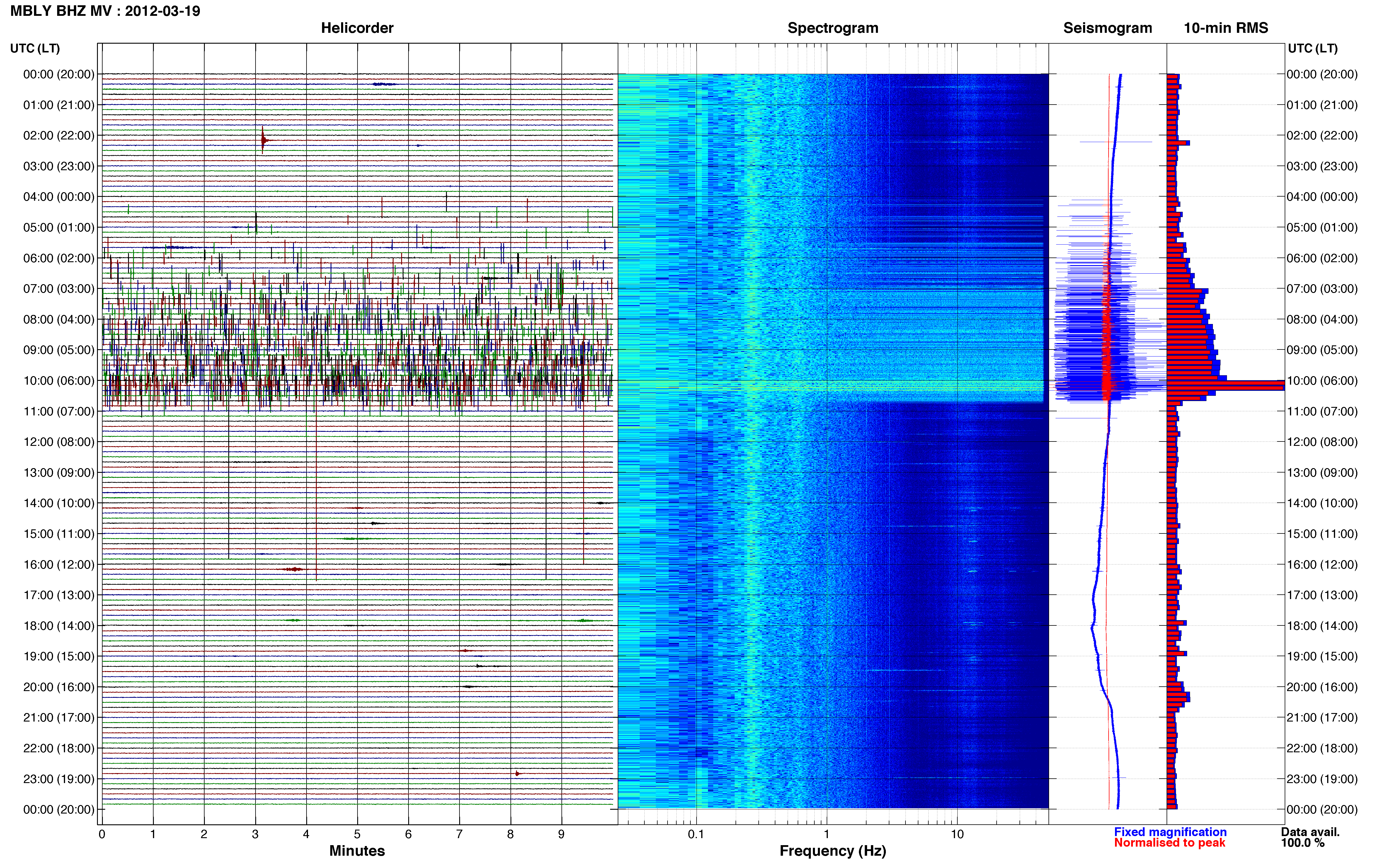Click the 100.0 % data availability value

pyautogui.click(x=1302, y=843)
